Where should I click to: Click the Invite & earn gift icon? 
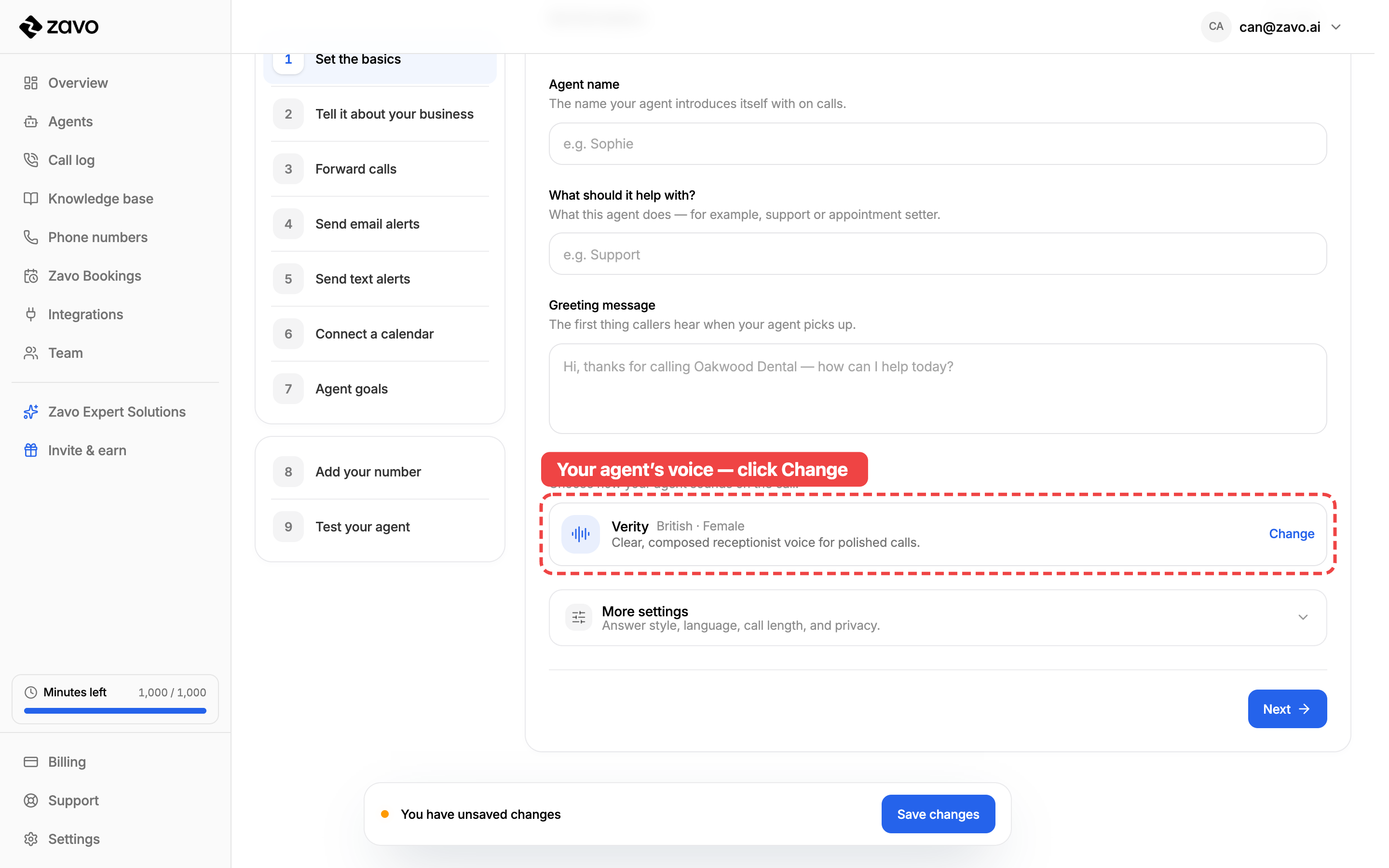31,451
